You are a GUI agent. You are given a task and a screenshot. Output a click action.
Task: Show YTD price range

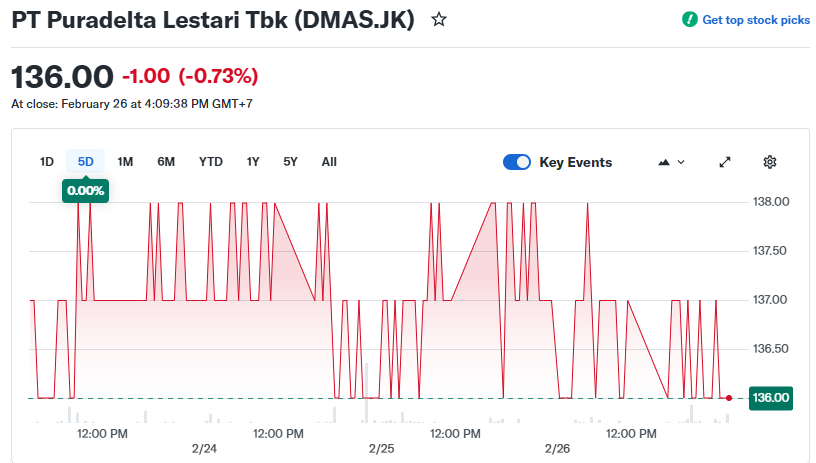(211, 162)
